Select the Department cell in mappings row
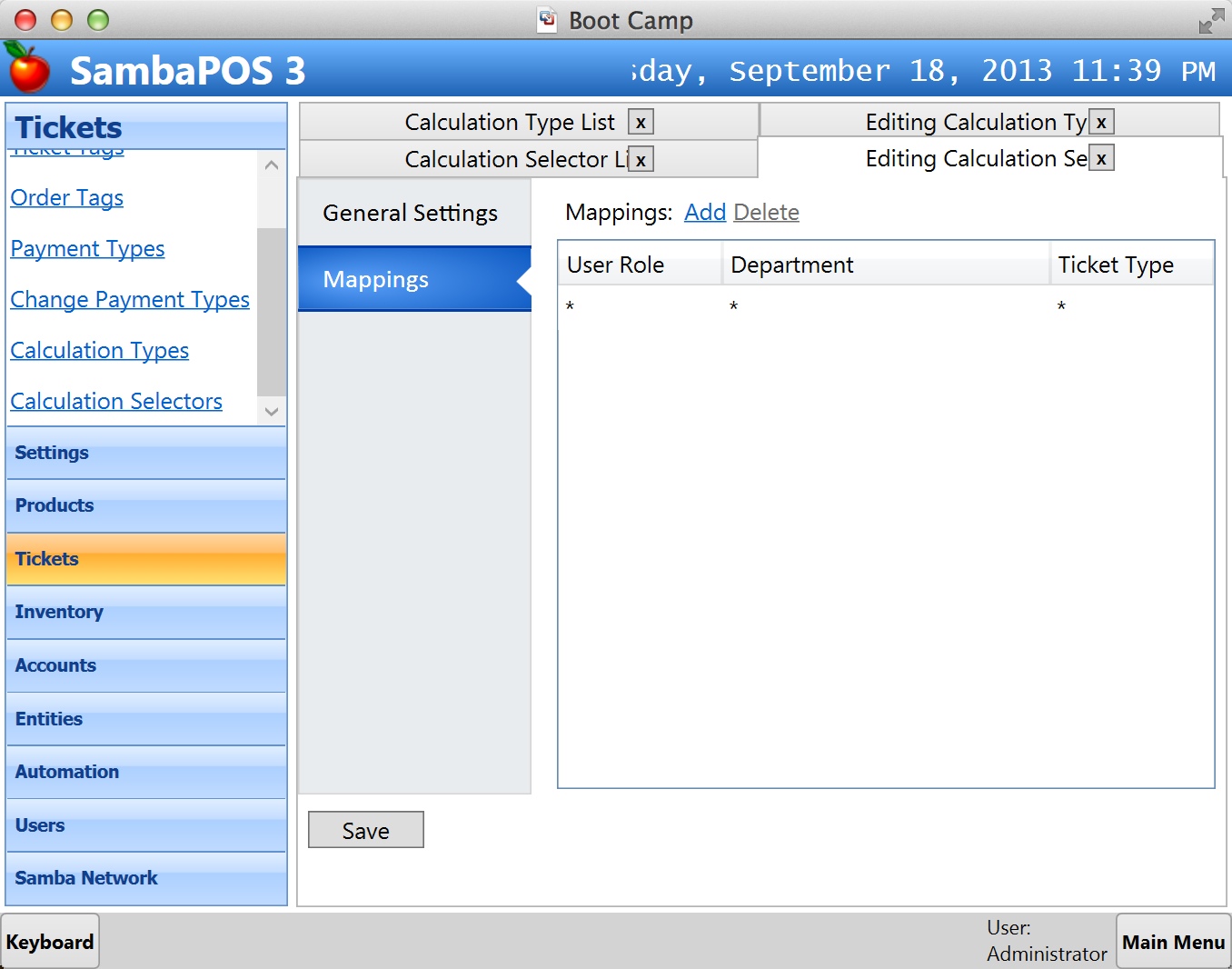Screen dimensions: 1232x969 pyautogui.click(x=885, y=306)
